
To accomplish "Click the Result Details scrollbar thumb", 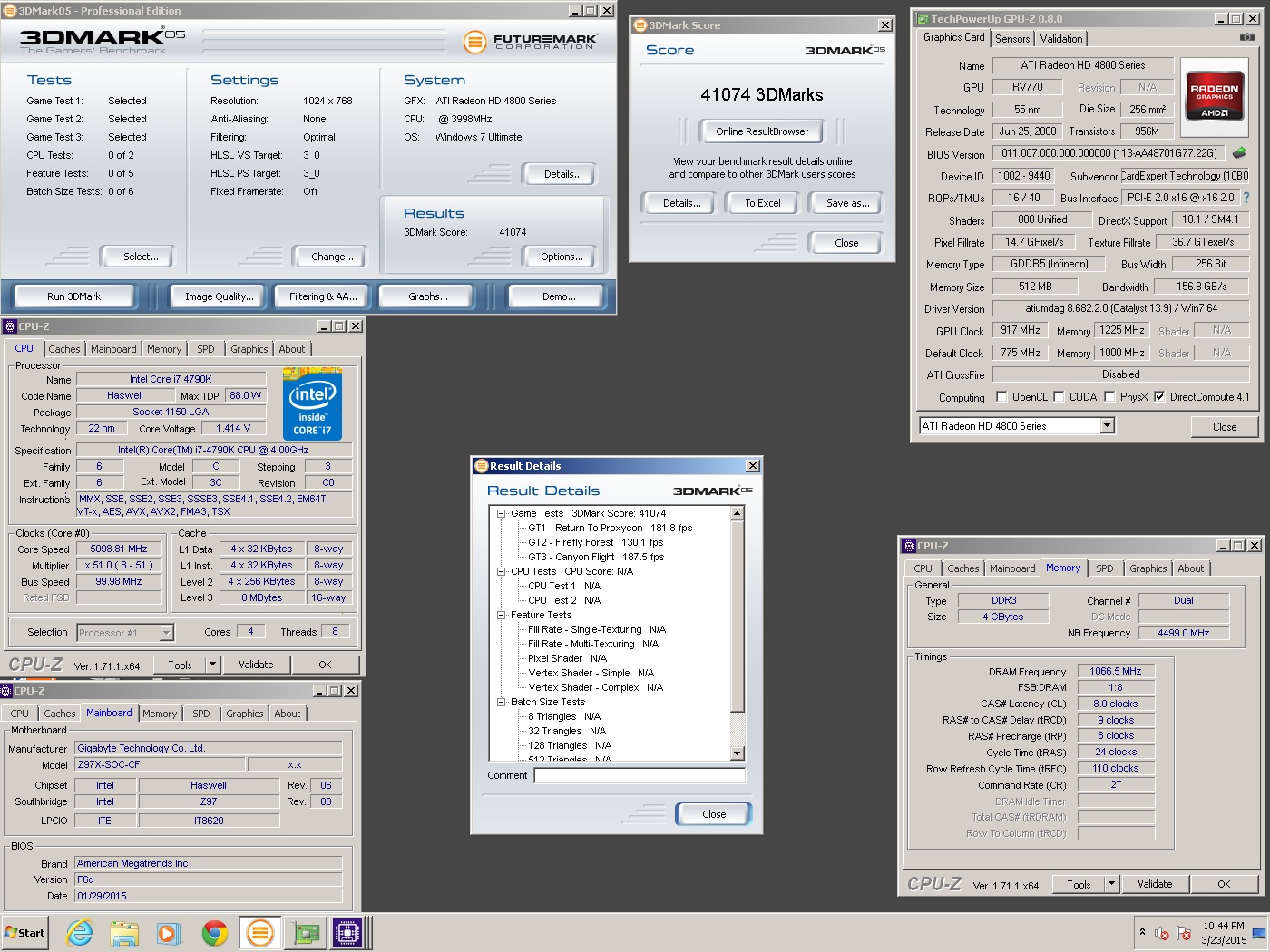I will click(x=737, y=617).
